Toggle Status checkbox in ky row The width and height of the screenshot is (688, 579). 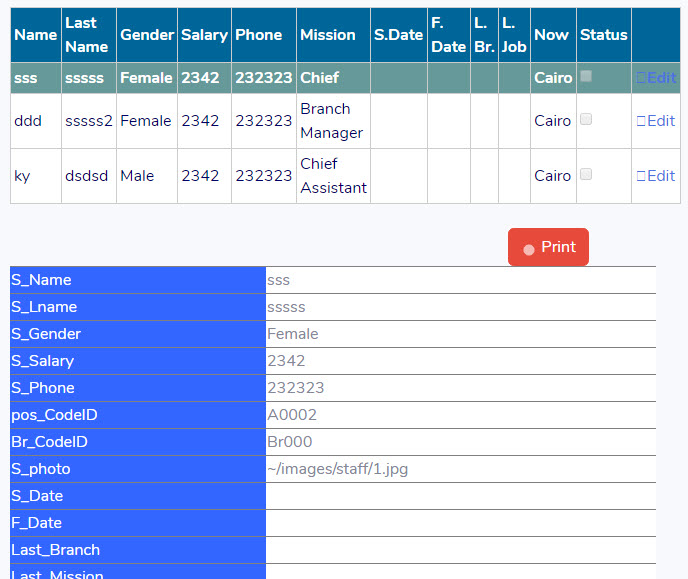point(586,174)
